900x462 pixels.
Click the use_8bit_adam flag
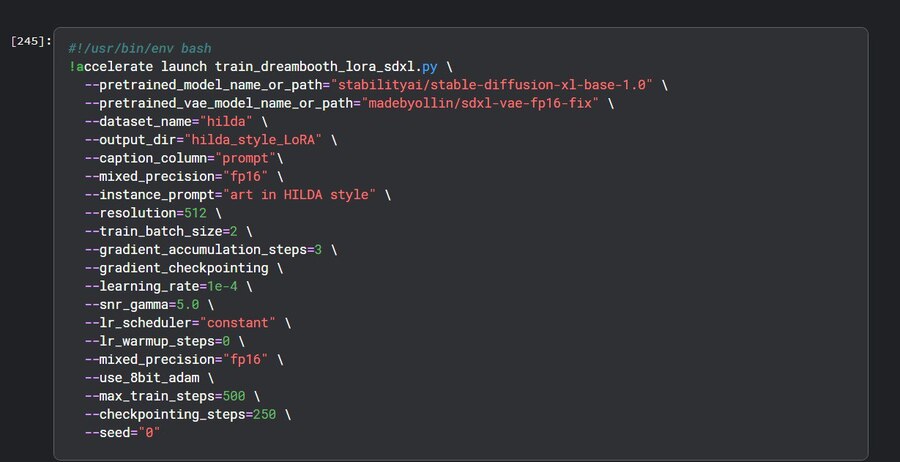(x=148, y=376)
